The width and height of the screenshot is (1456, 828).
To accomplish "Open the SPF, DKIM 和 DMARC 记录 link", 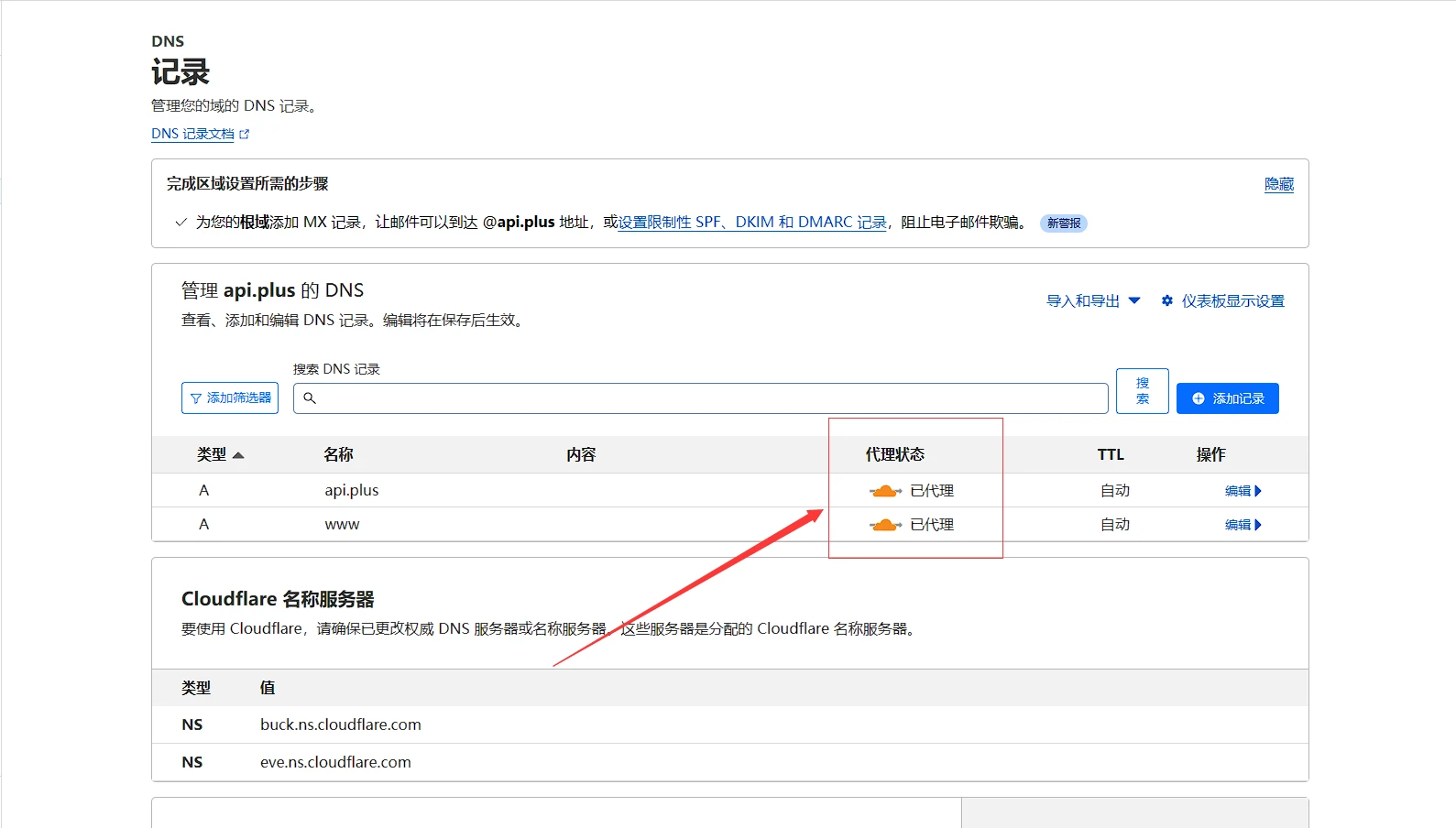I will pos(752,222).
